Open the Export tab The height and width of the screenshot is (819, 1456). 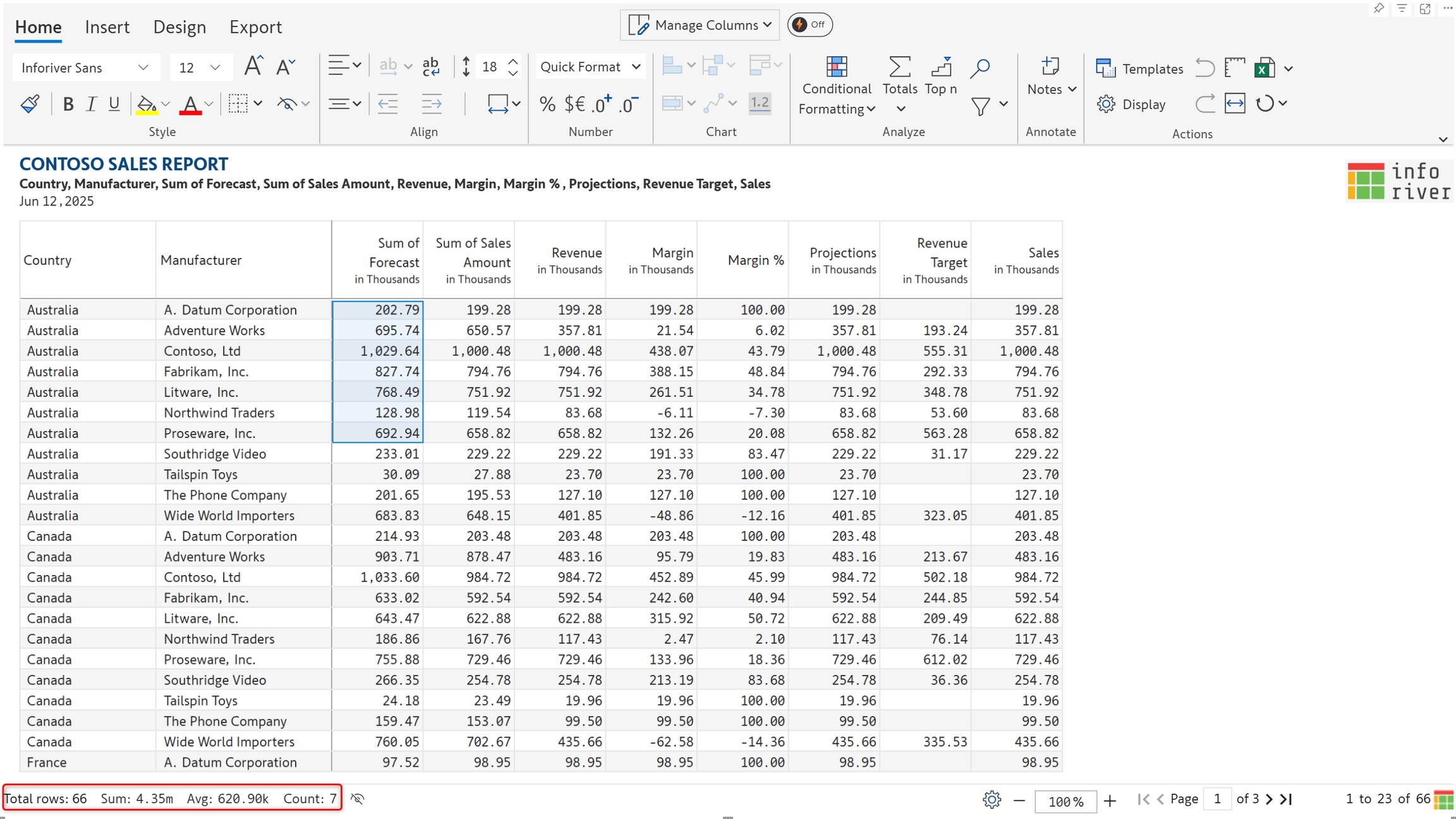click(255, 27)
